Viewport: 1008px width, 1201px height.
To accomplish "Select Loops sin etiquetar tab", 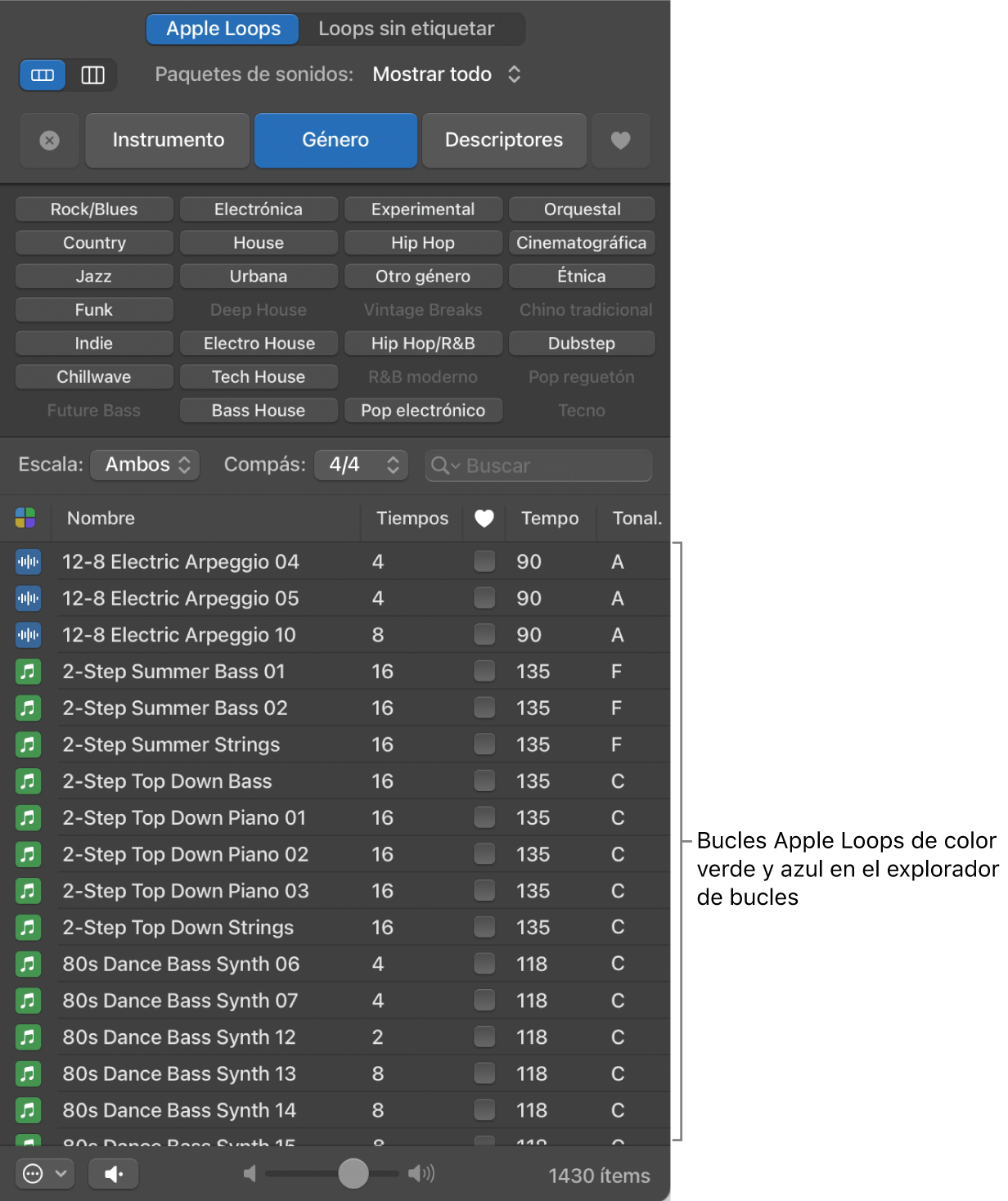I will click(x=407, y=29).
